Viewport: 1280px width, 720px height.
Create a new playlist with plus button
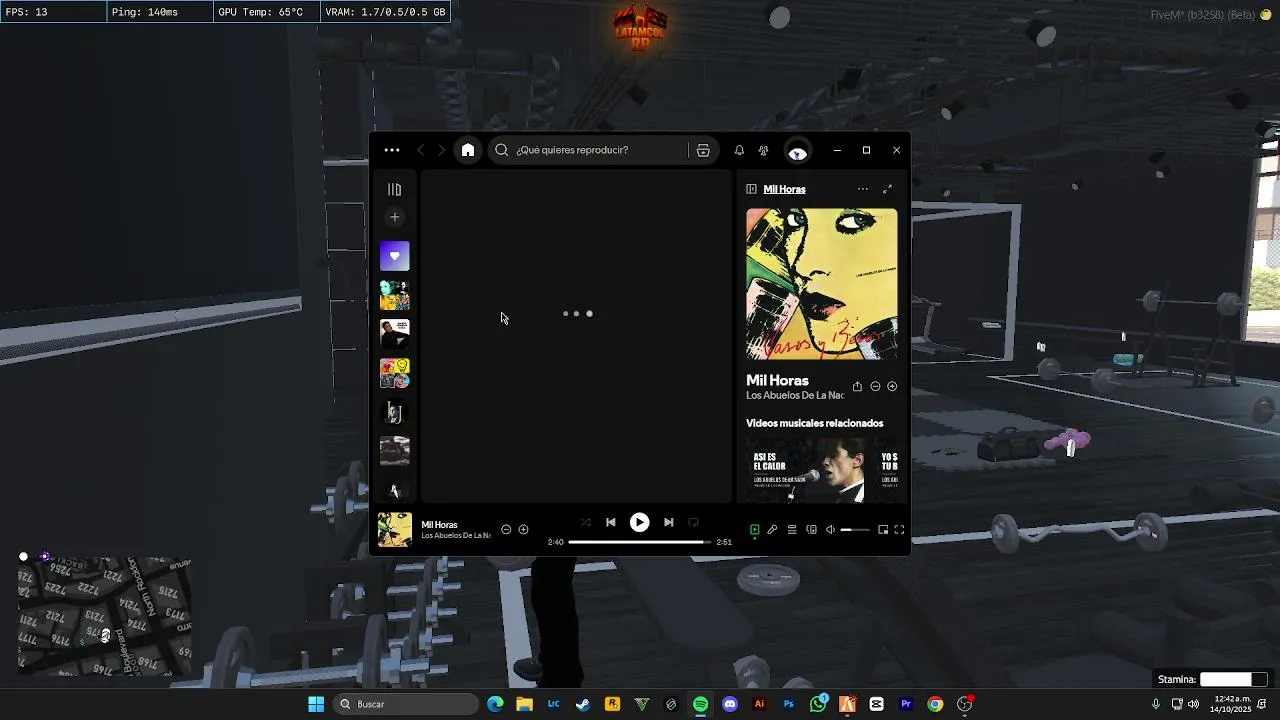coord(394,217)
